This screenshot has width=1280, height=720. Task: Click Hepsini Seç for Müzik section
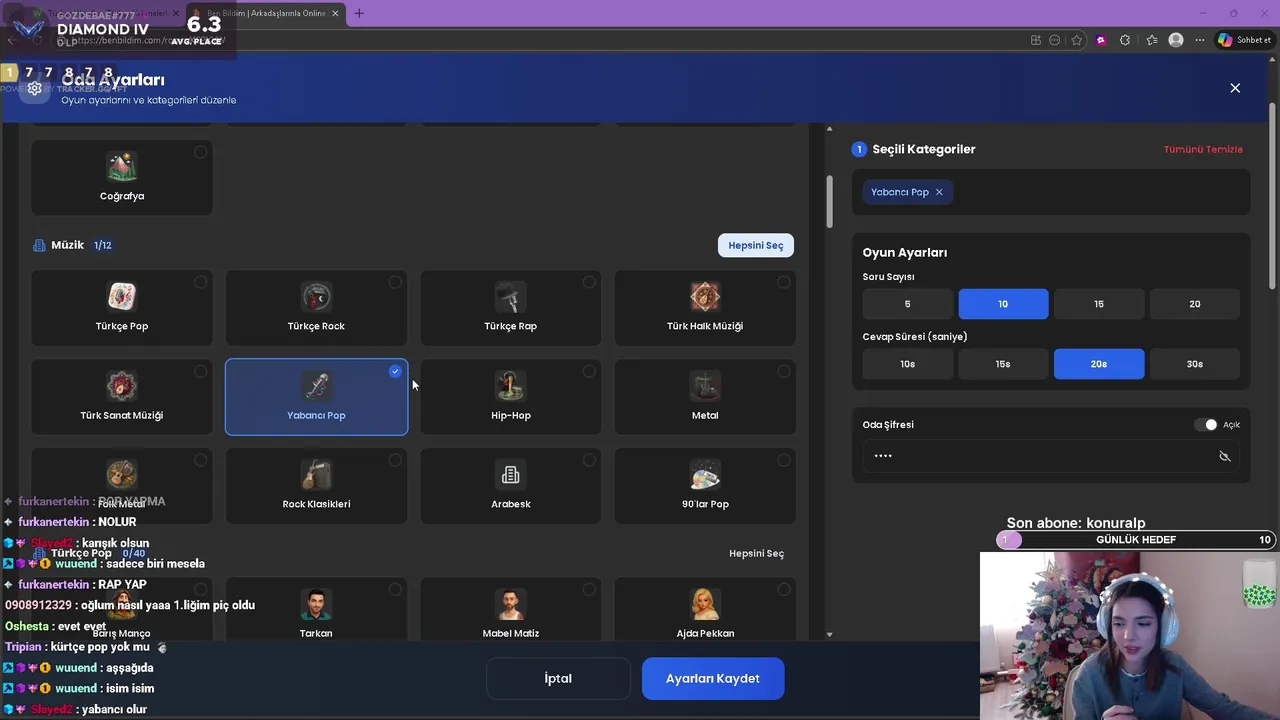756,245
